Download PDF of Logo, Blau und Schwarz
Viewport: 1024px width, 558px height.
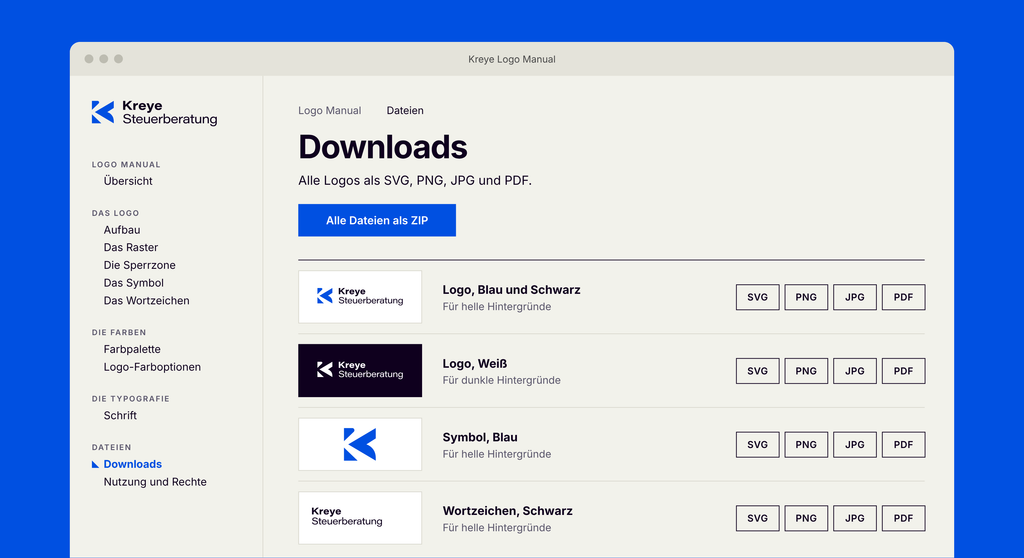[x=903, y=297]
